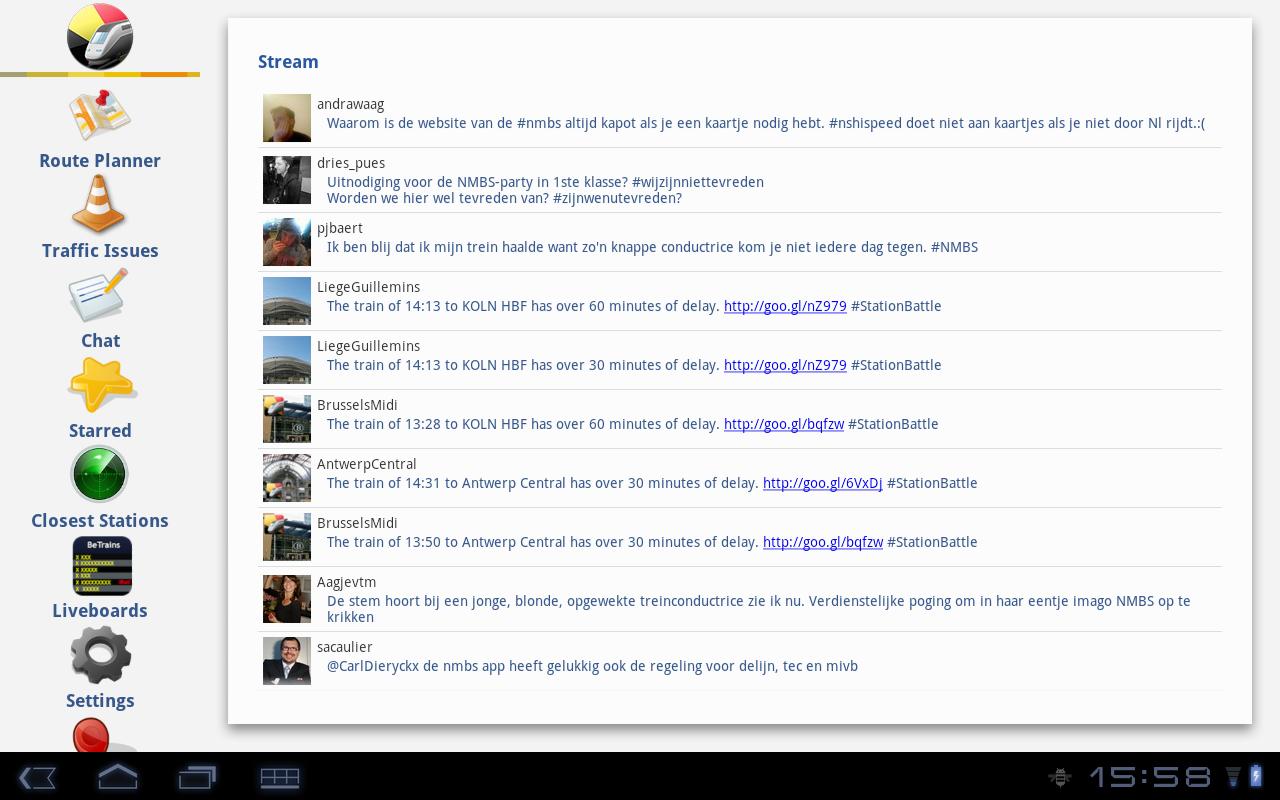This screenshot has height=800, width=1280.
Task: Tap tweet text 'Ik ben blij dat ik mijn trein'
Action: coord(652,247)
